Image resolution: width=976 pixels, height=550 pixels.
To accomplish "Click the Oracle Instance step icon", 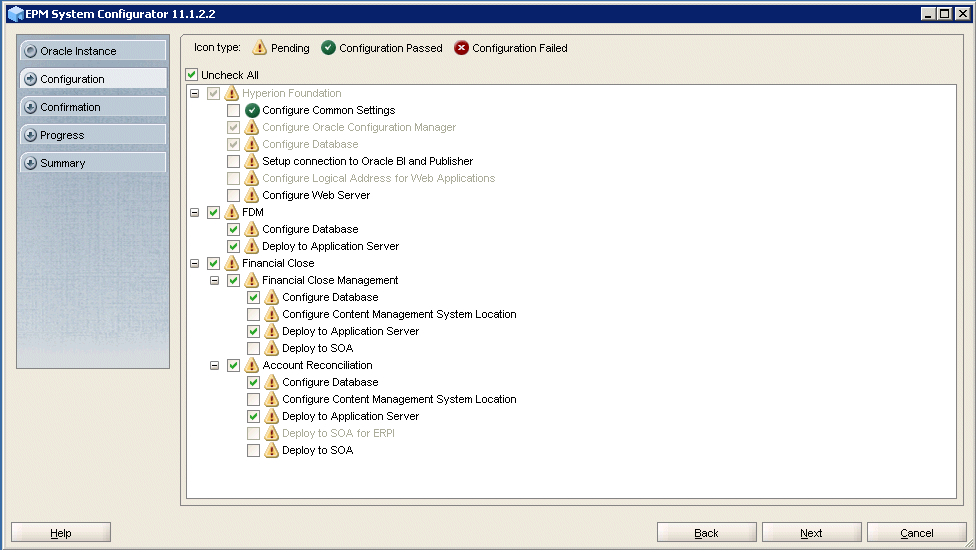I will 30,51.
